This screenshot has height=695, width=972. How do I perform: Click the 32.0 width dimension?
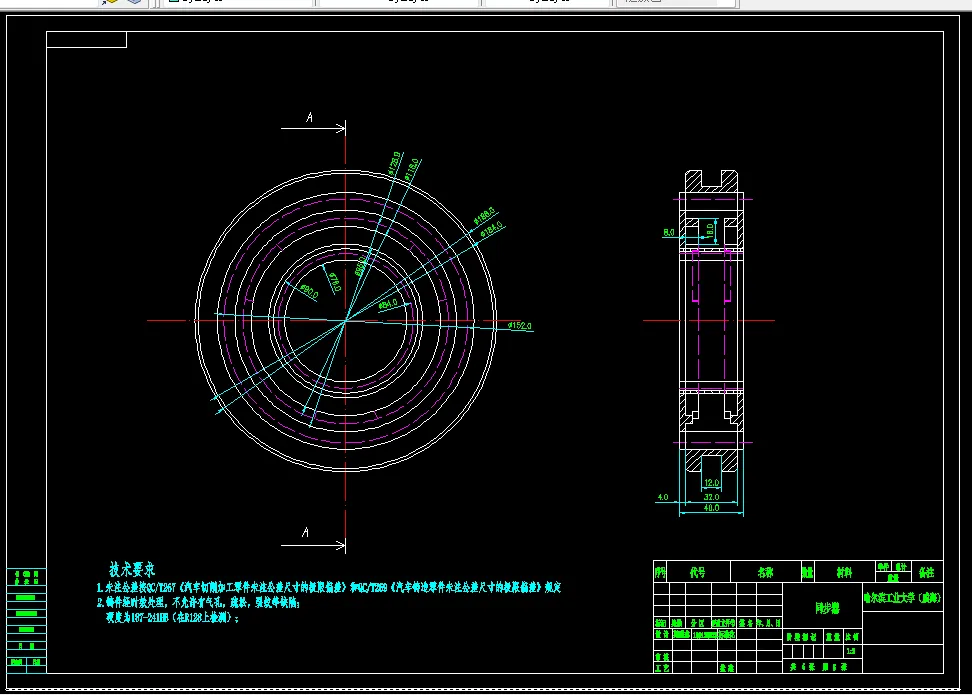[x=711, y=497]
